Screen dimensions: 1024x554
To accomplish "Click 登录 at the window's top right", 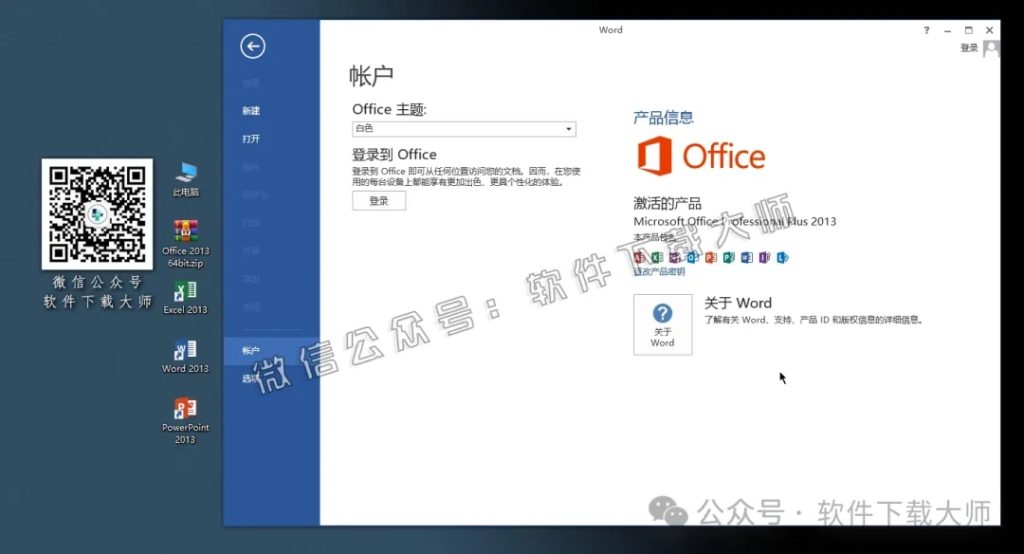I will pos(969,48).
